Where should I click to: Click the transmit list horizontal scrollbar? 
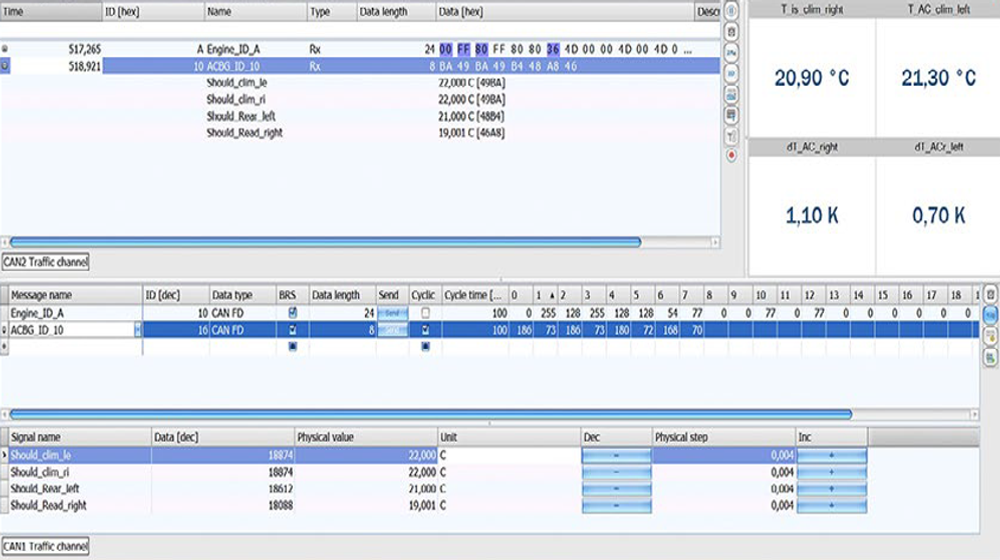pyautogui.click(x=430, y=414)
